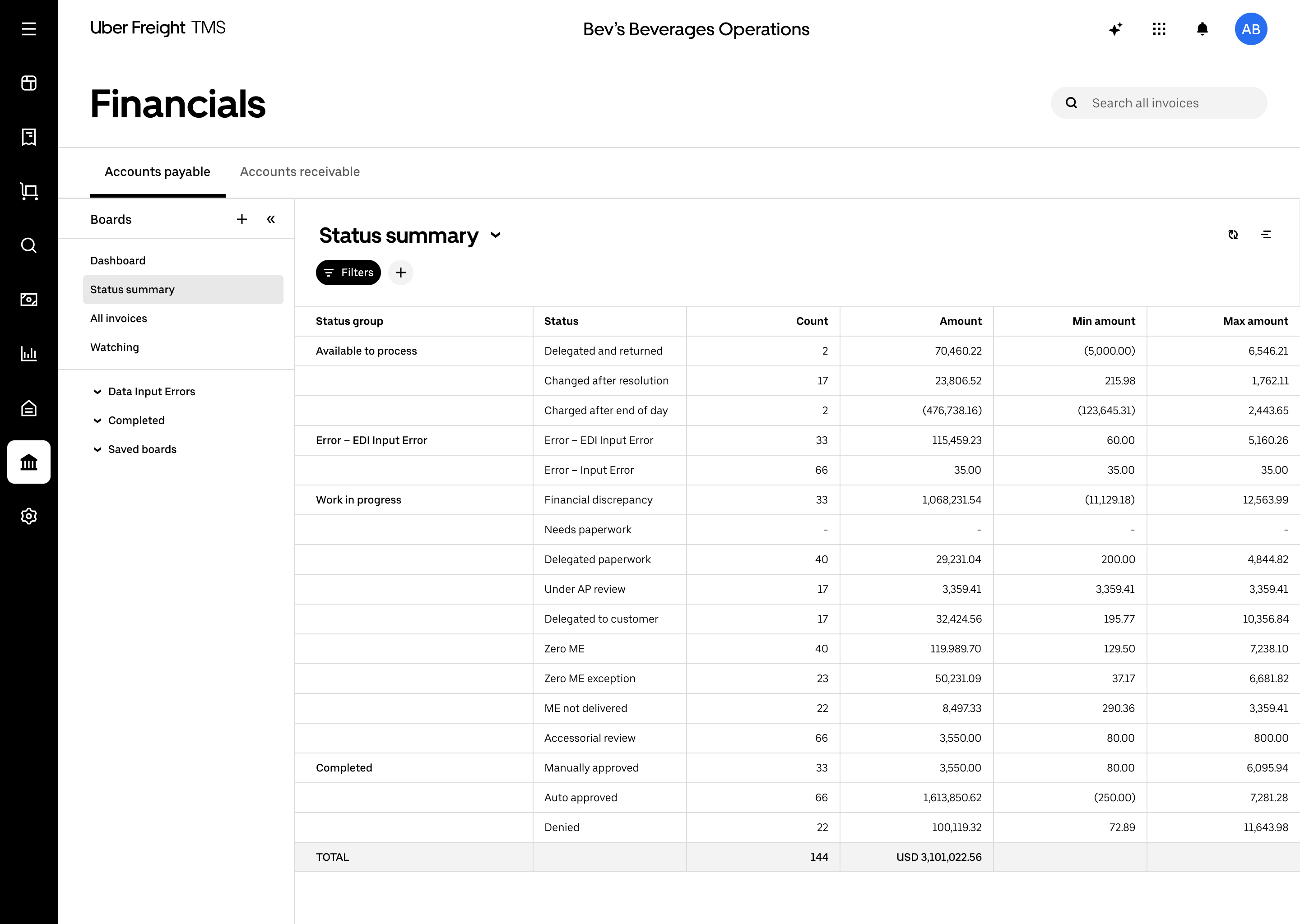Focus the Search all invoices field
Image resolution: width=1300 pixels, height=924 pixels.
click(1159, 103)
